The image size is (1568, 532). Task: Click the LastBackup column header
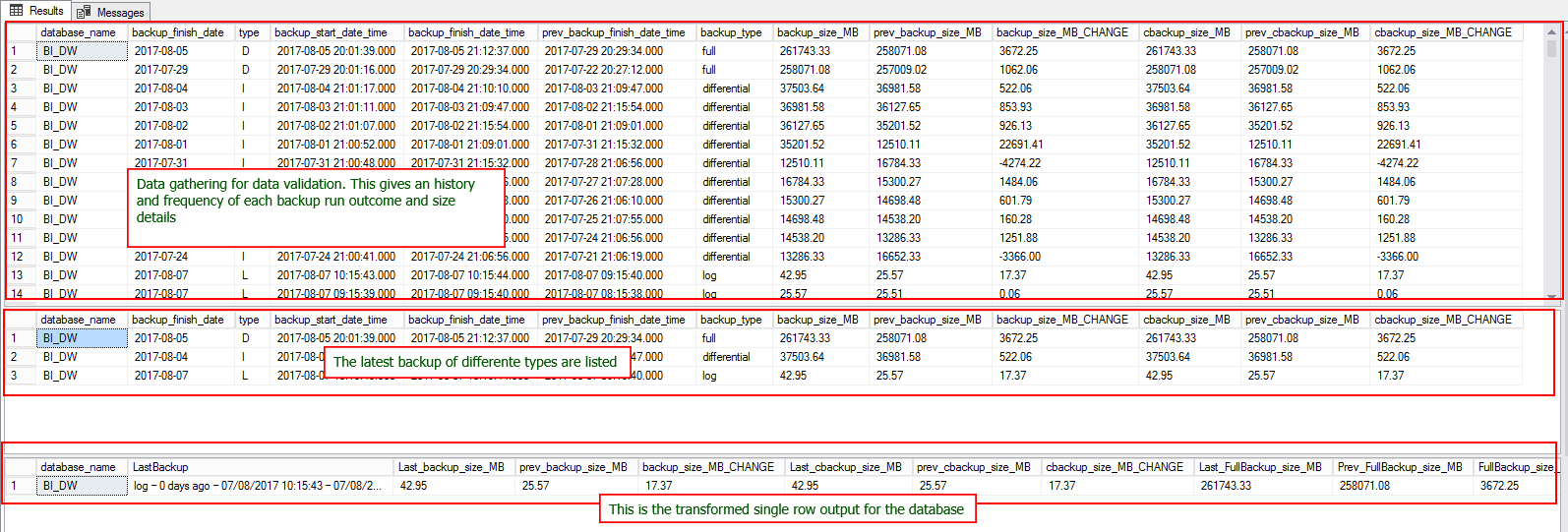coord(160,467)
